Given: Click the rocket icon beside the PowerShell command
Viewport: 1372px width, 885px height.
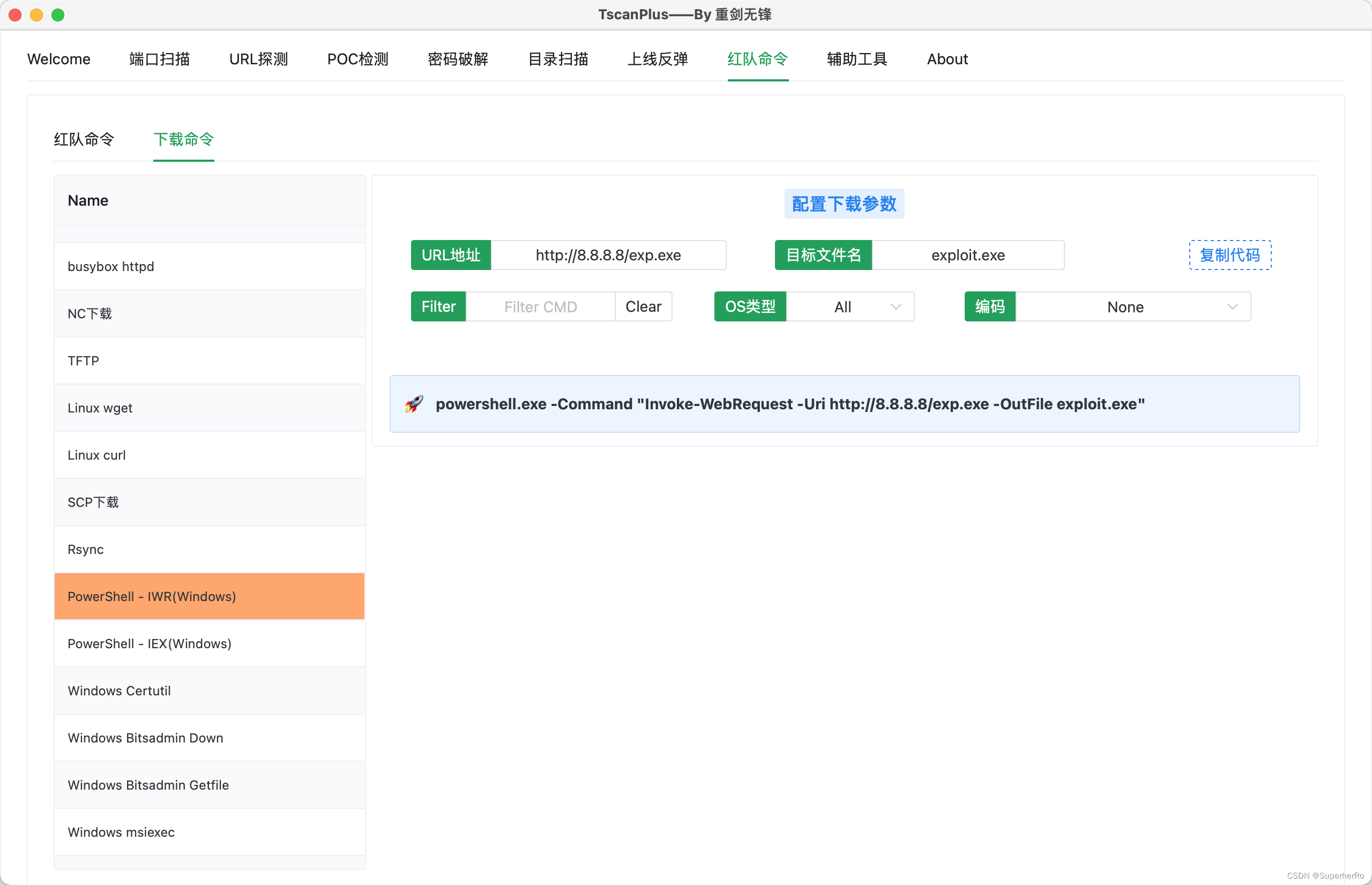Looking at the screenshot, I should click(x=413, y=404).
